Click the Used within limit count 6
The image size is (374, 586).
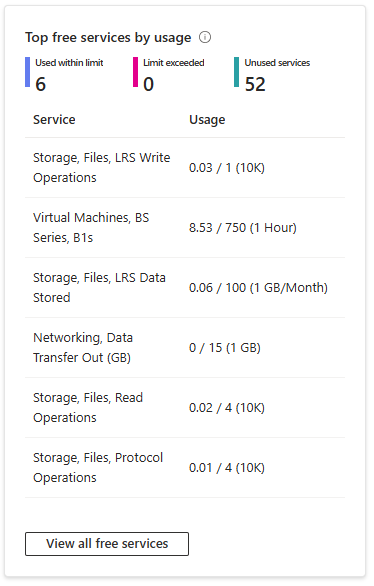click(x=40, y=84)
